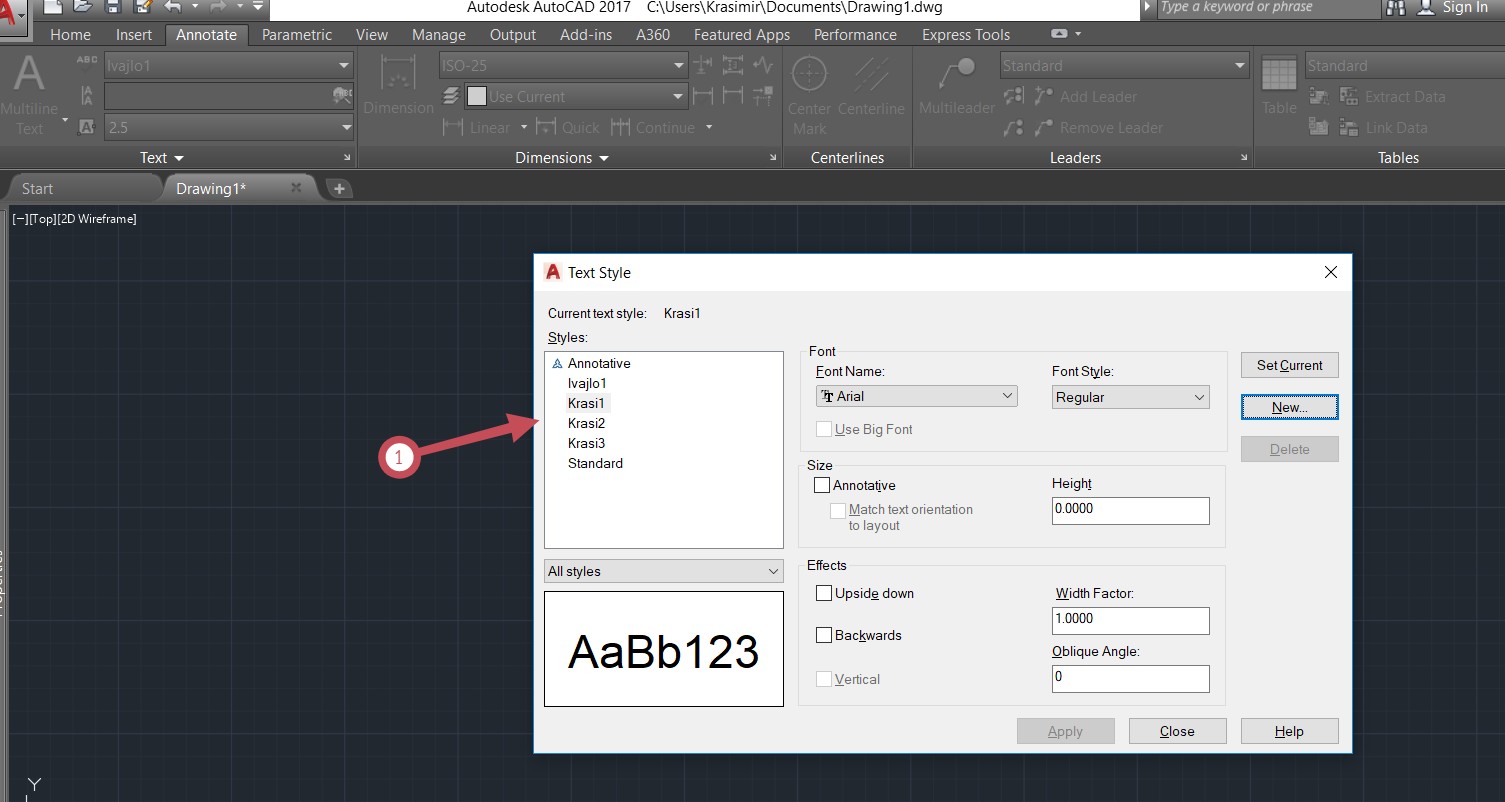The width and height of the screenshot is (1505, 802).
Task: Click the New drawing icon in the quick access toolbar
Action: click(52, 7)
